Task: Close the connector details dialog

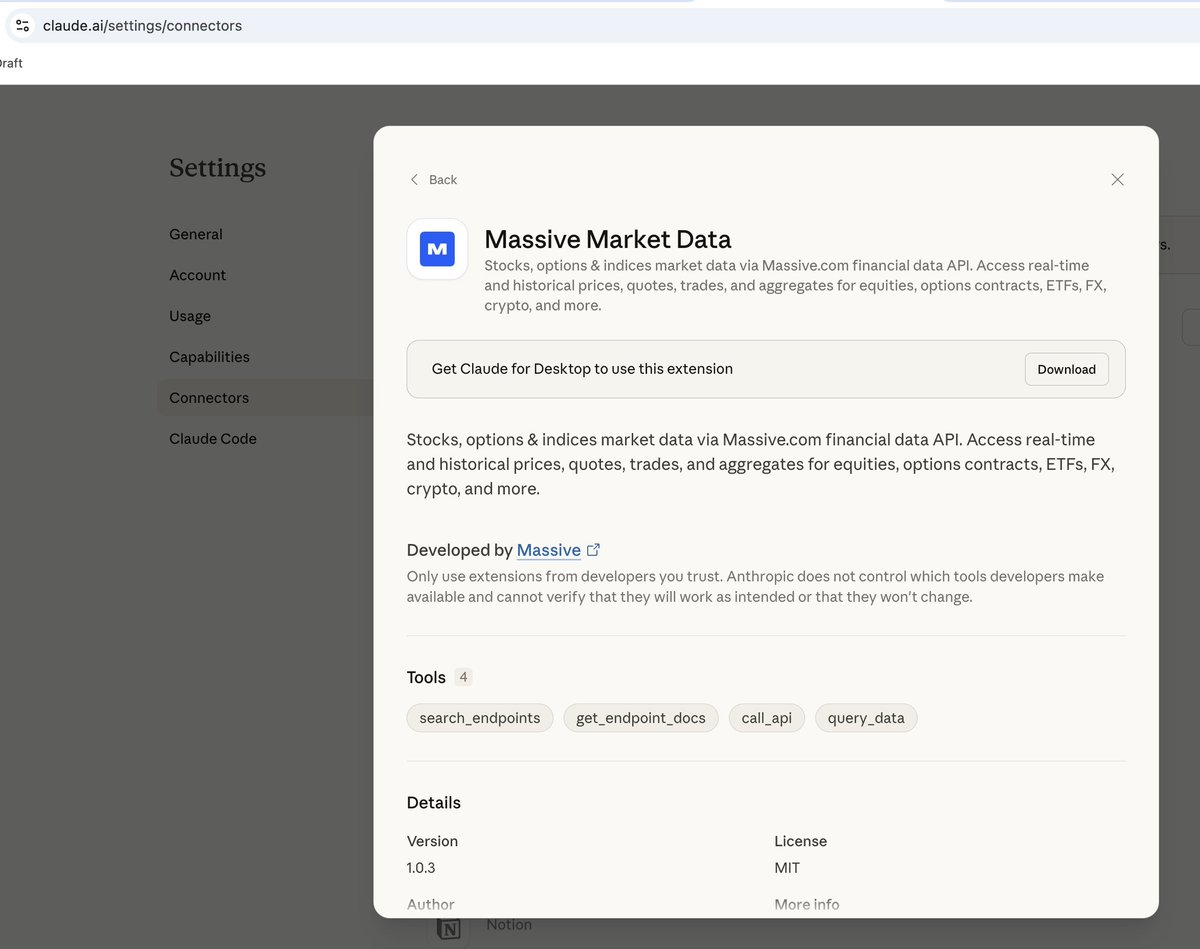Action: point(1117,180)
